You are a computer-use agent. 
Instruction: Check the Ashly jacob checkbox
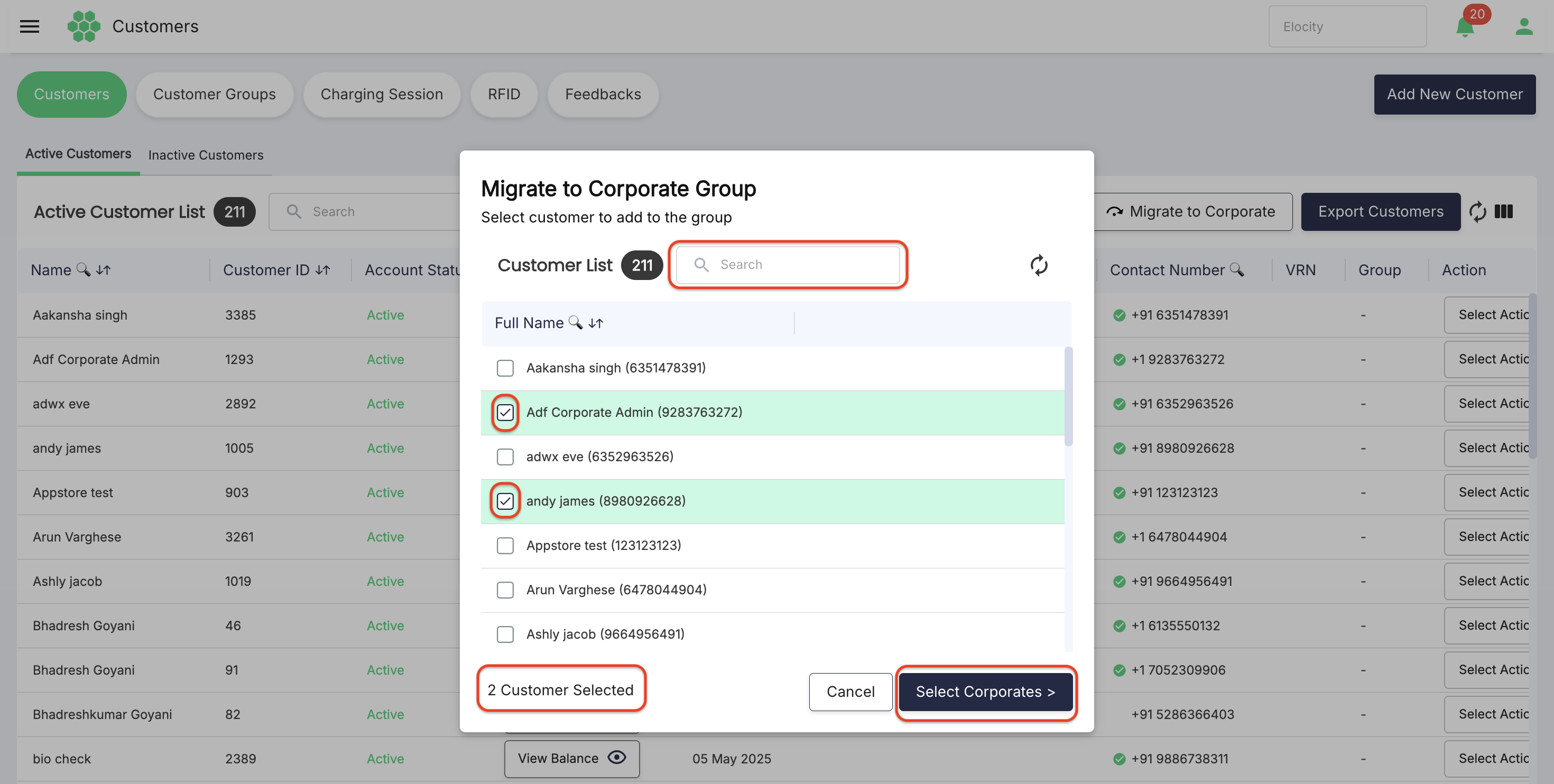point(505,634)
